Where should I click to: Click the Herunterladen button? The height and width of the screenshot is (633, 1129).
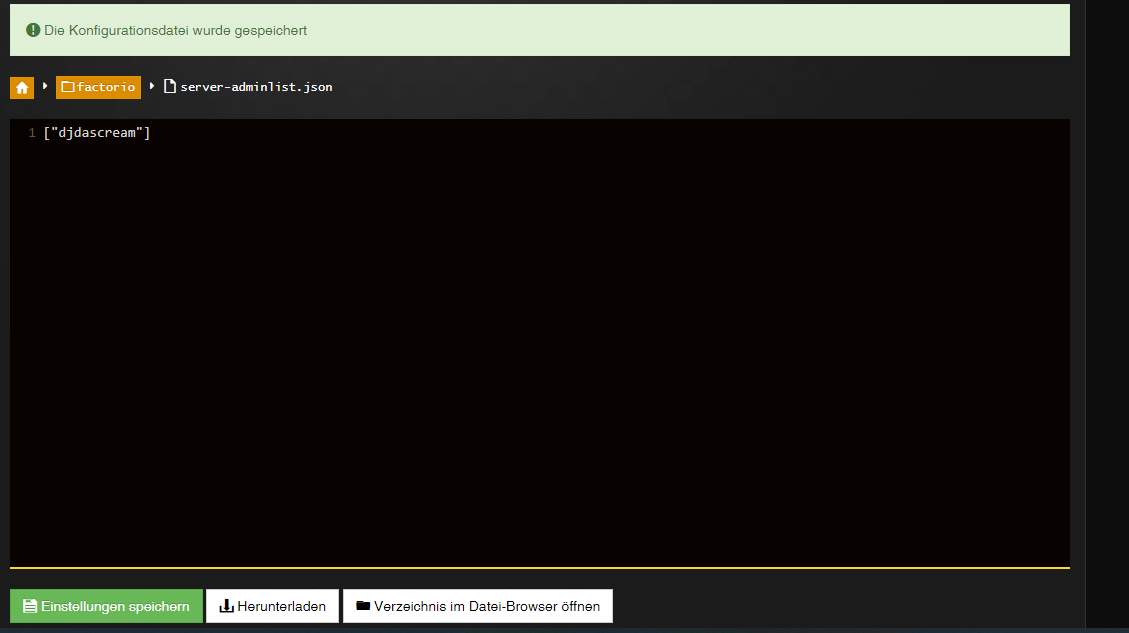click(272, 606)
